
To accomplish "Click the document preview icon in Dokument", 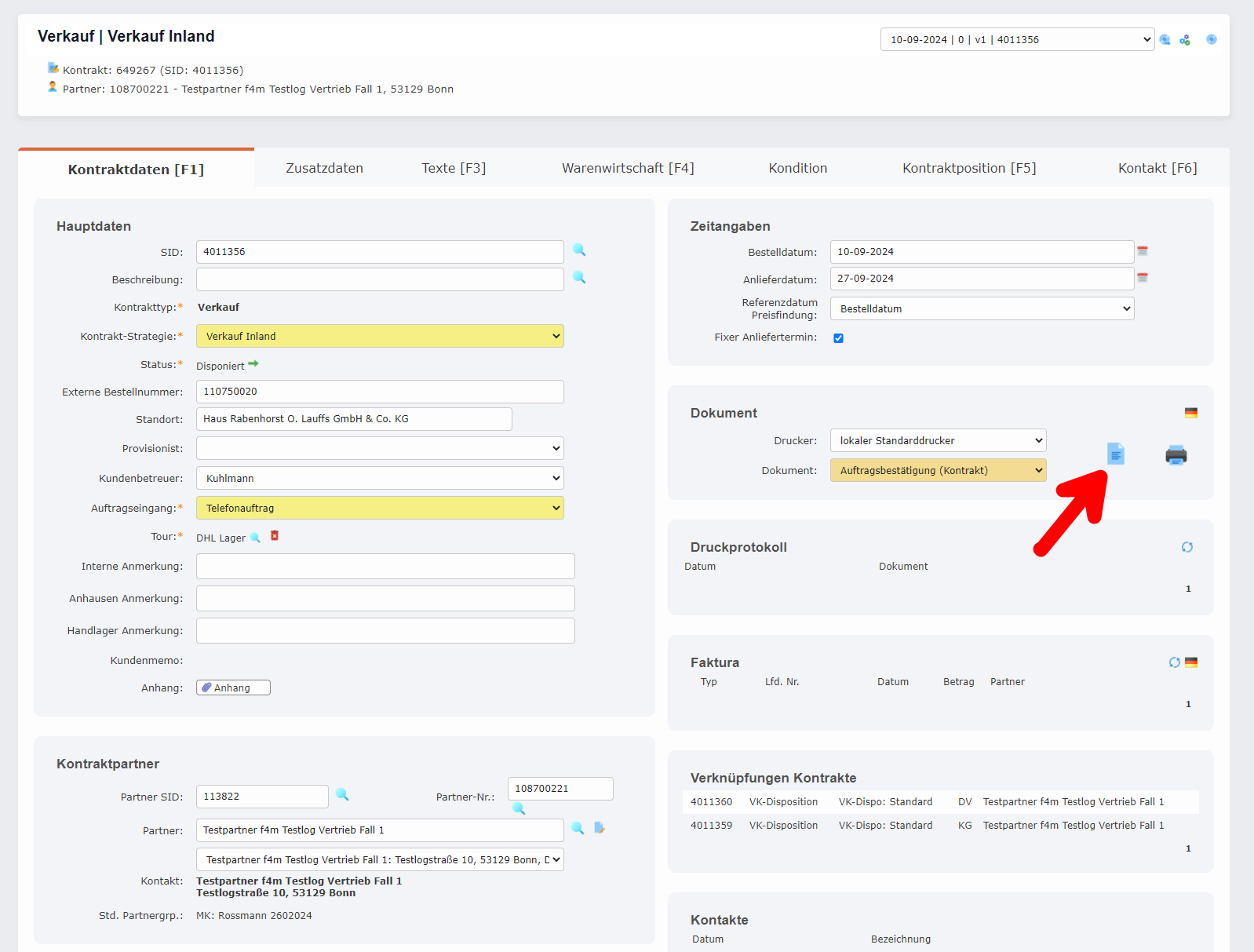I will point(1115,454).
